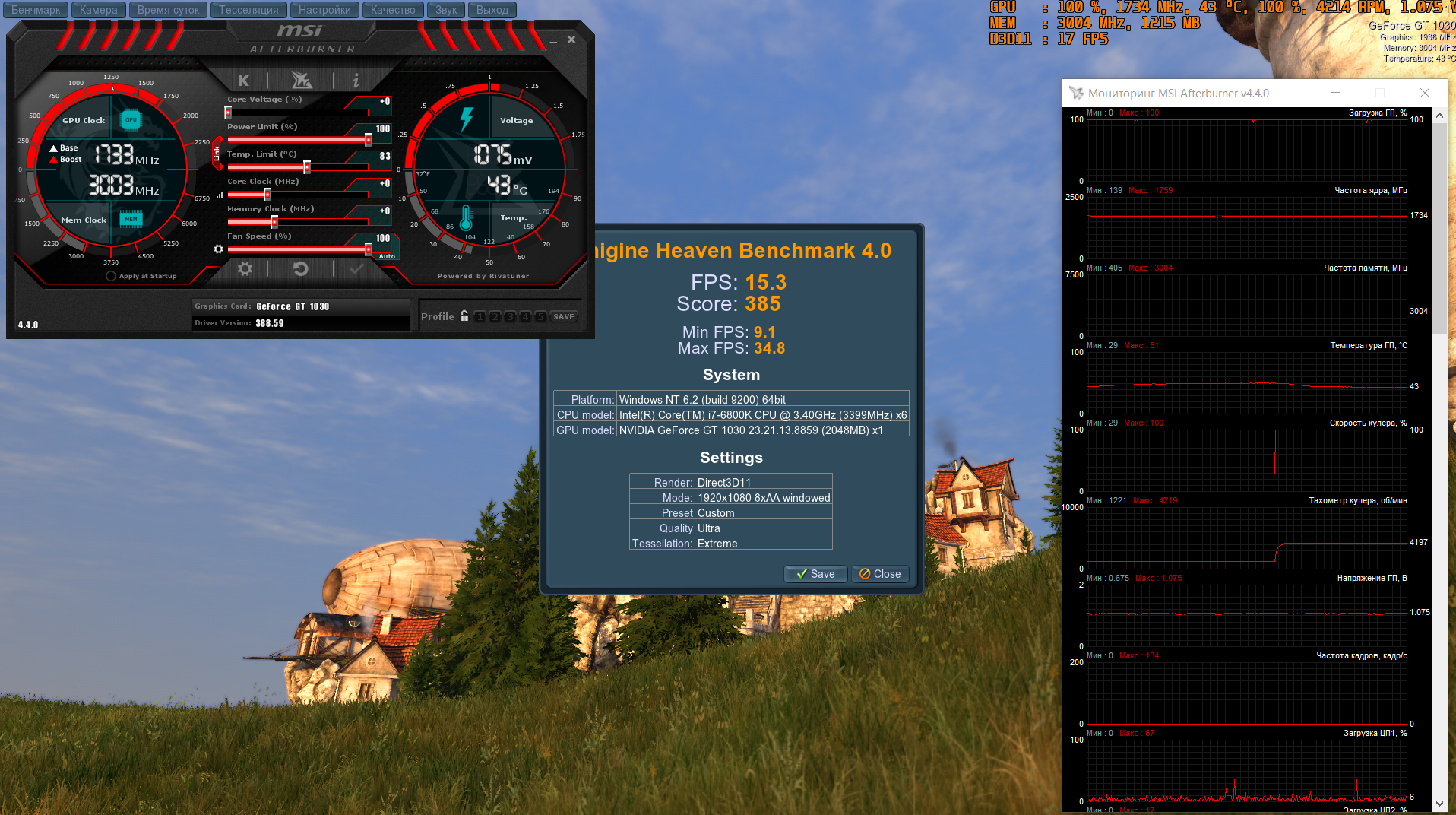The width and height of the screenshot is (1456, 815).
Task: Select profile slot 4
Action: pyautogui.click(x=525, y=316)
